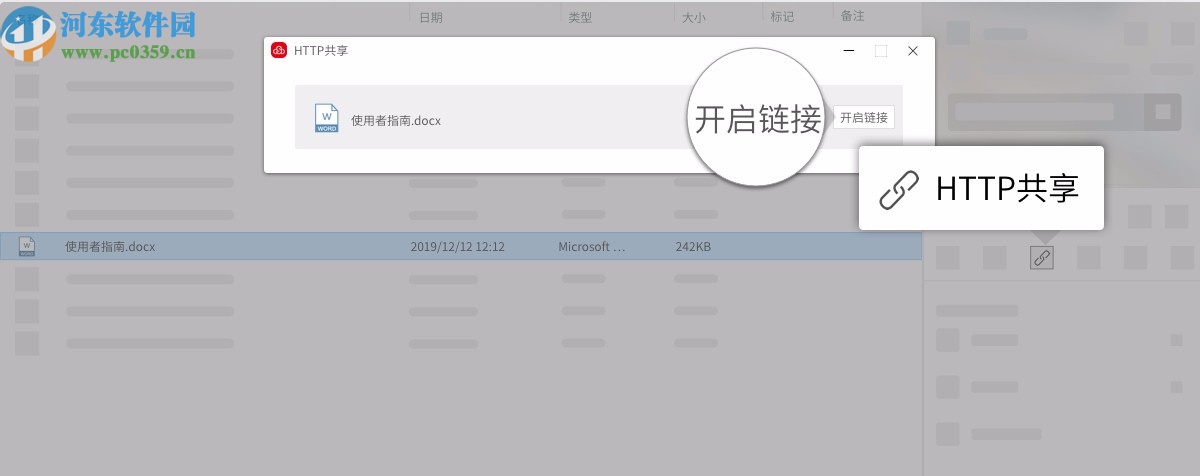Click the Word document icon in the file list row
Screen dimensions: 1200x476
pos(28,246)
